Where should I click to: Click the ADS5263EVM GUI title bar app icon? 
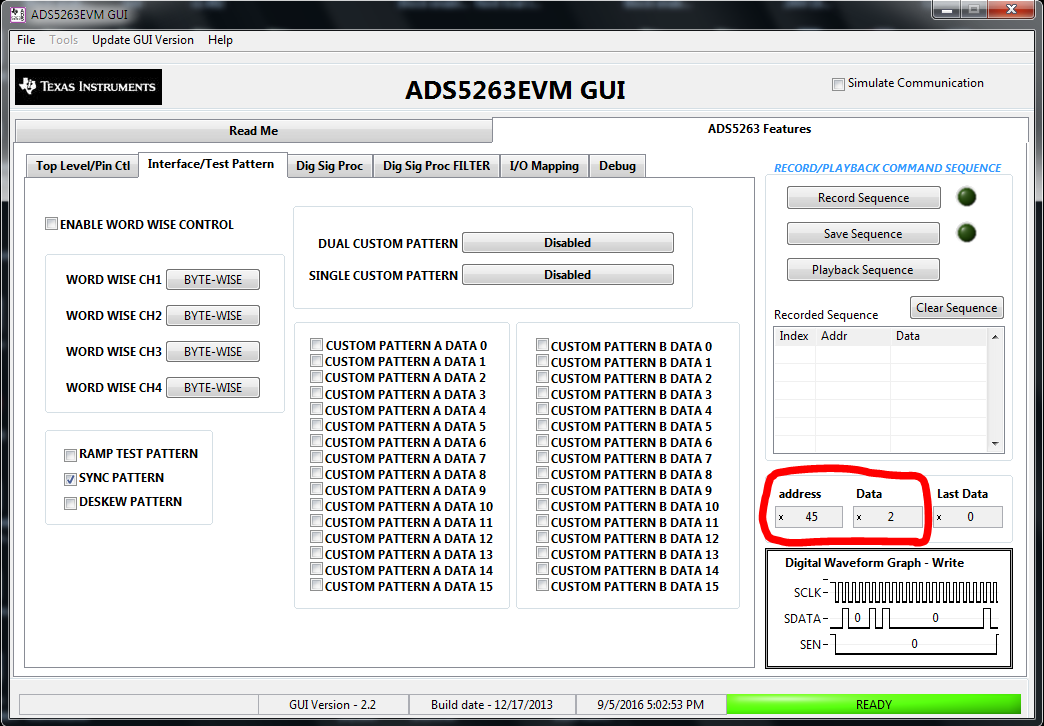(17, 14)
